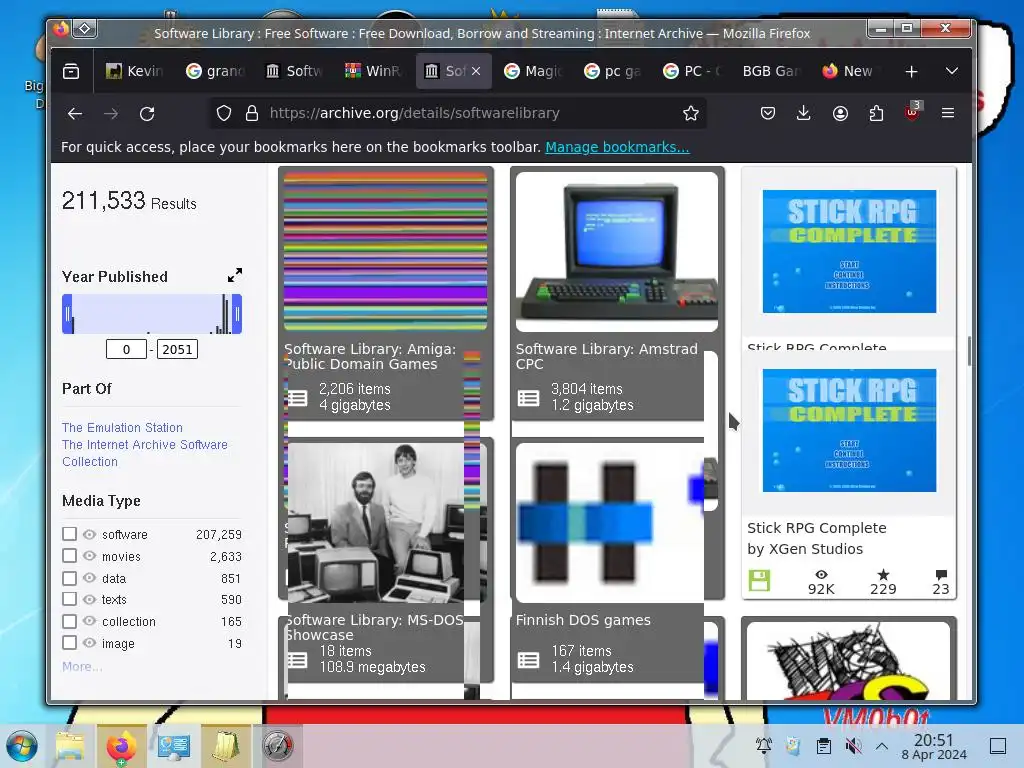
Task: Switch to the Magic Google search tab
Action: pos(533,71)
